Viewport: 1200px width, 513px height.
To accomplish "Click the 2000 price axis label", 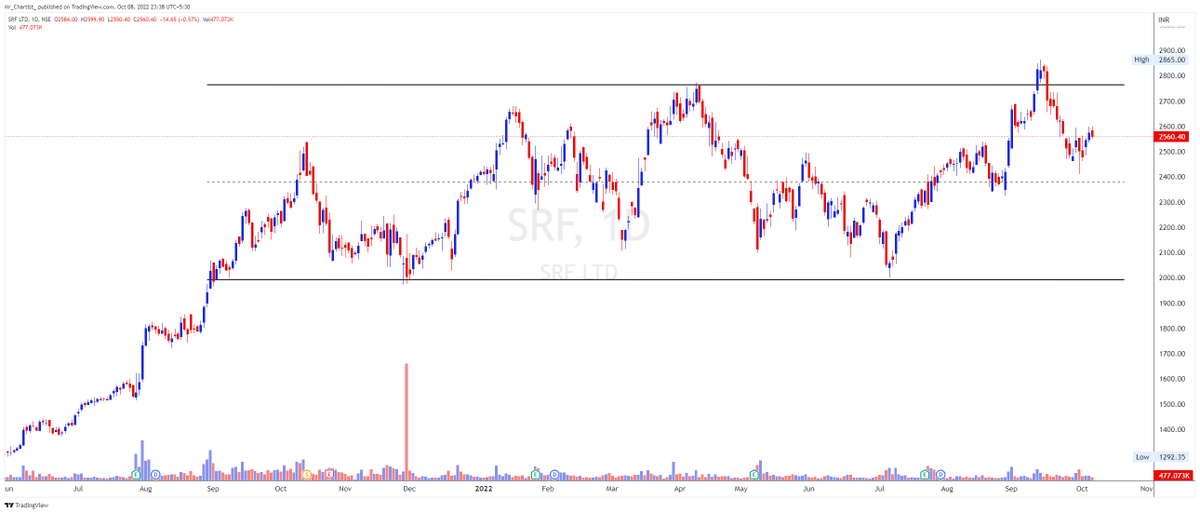I will [1170, 278].
